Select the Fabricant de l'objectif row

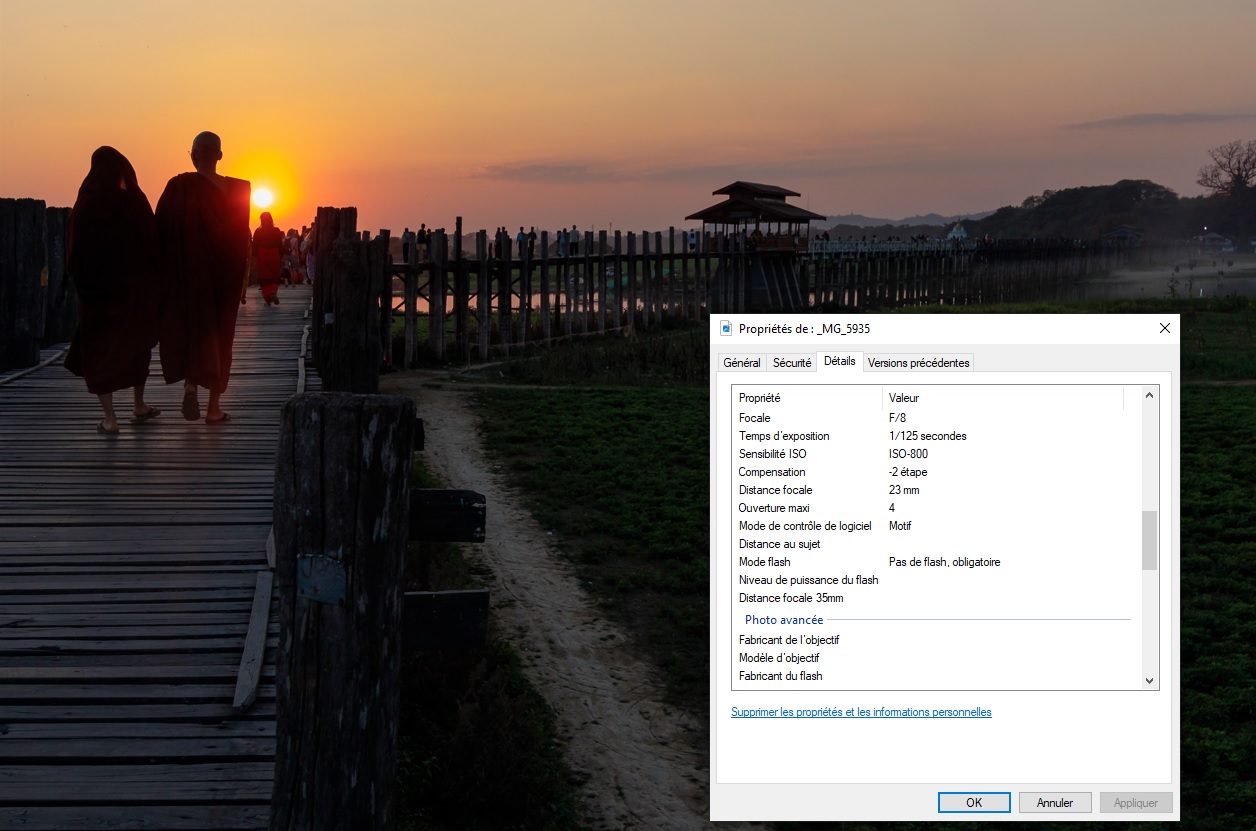coord(935,640)
